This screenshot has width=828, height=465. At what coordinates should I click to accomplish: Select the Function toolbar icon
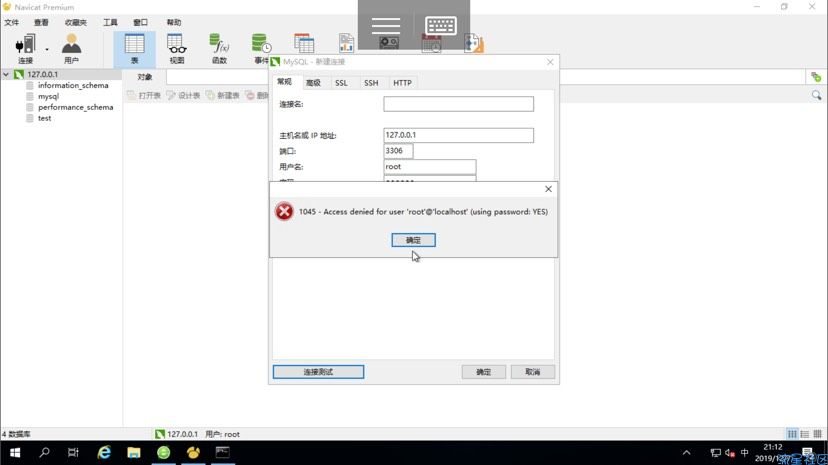[219, 49]
